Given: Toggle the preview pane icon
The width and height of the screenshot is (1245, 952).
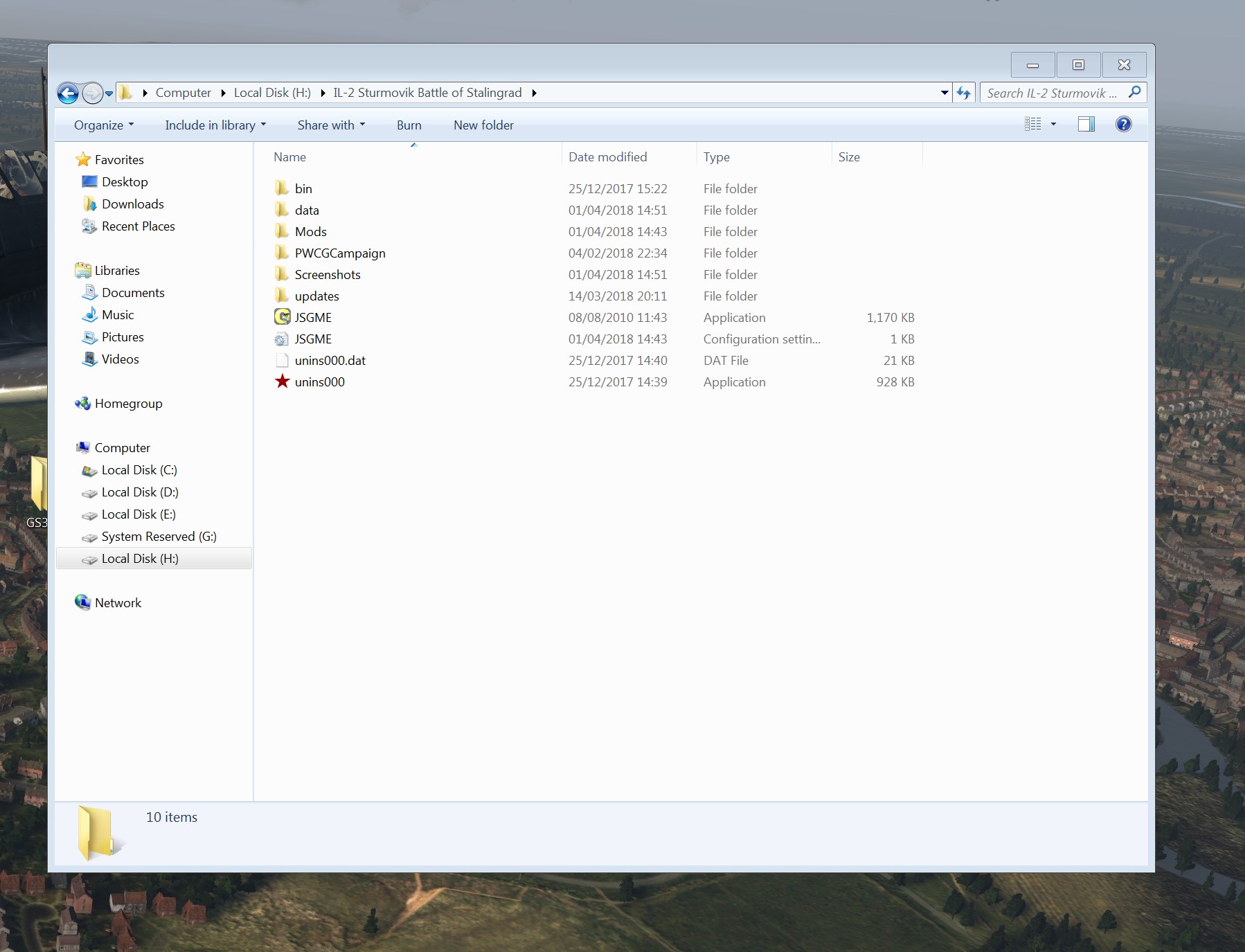Looking at the screenshot, I should click(x=1086, y=125).
